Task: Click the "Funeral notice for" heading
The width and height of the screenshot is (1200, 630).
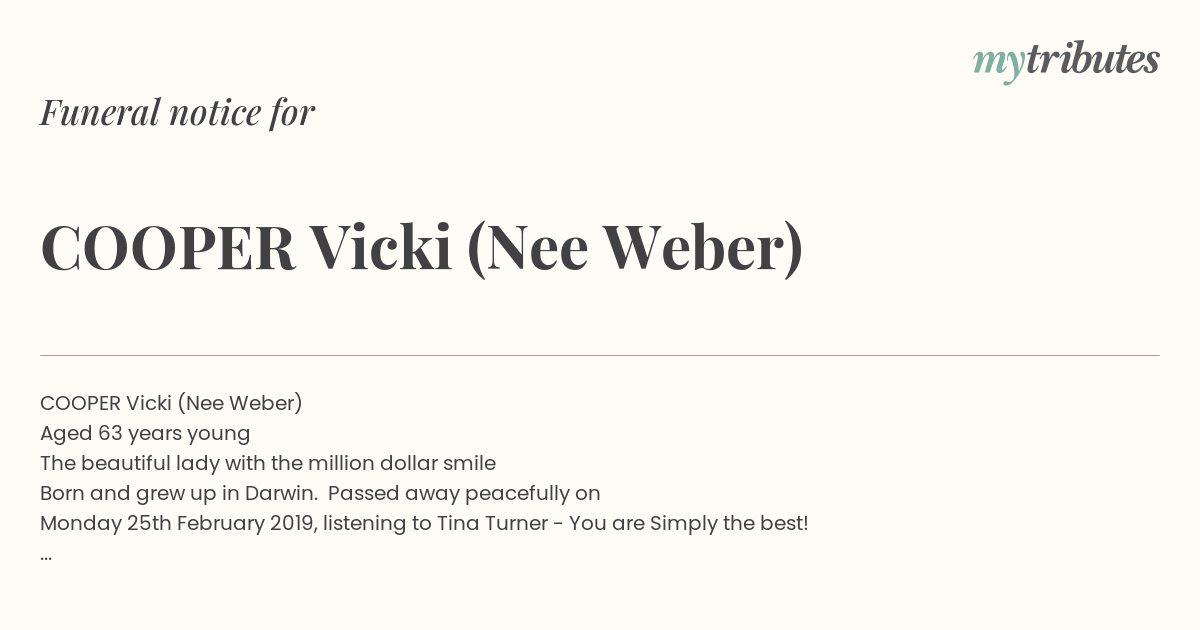Action: point(178,112)
